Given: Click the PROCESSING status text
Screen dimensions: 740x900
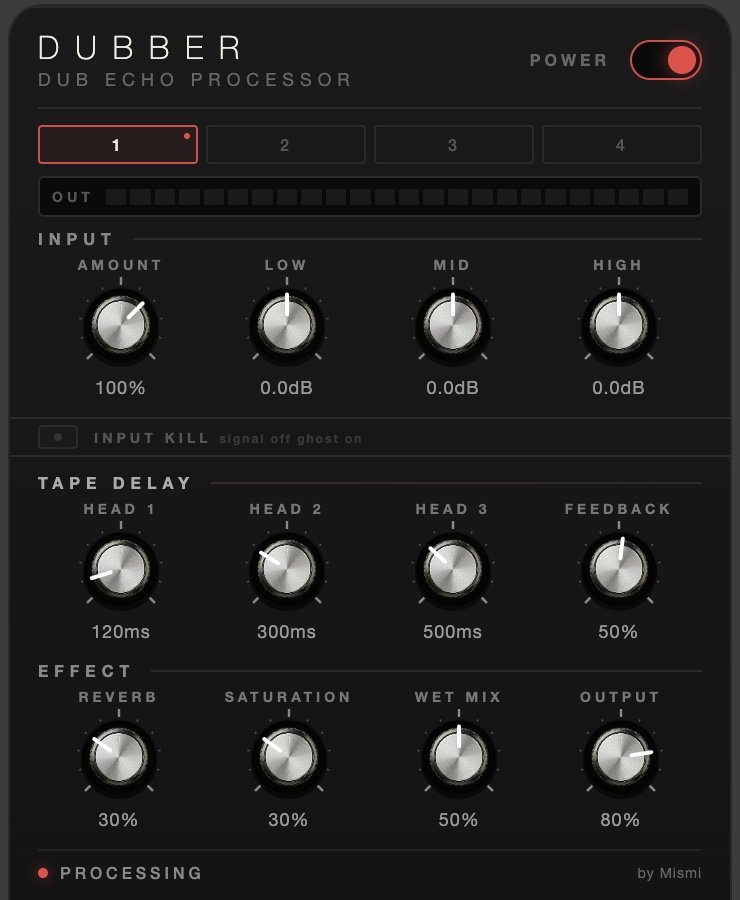Looking at the screenshot, I should (131, 873).
